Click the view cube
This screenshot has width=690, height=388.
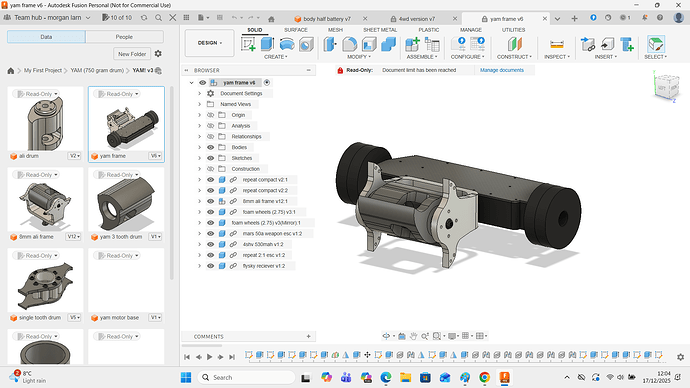point(667,87)
